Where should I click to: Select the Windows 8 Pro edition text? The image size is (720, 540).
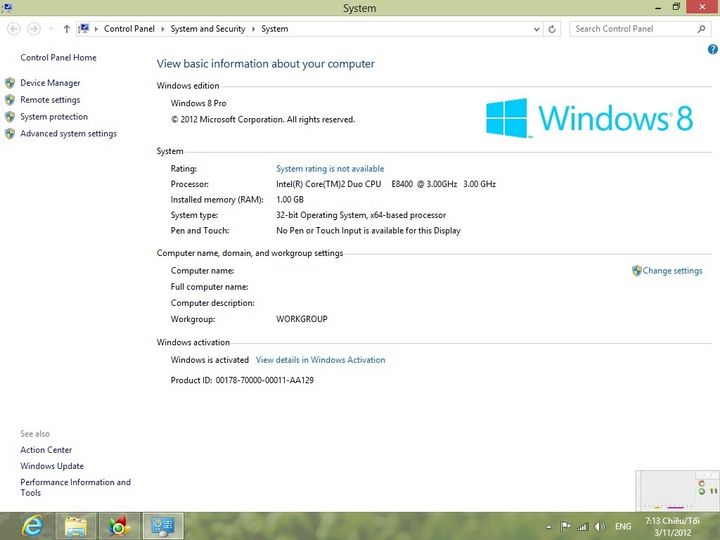click(198, 103)
